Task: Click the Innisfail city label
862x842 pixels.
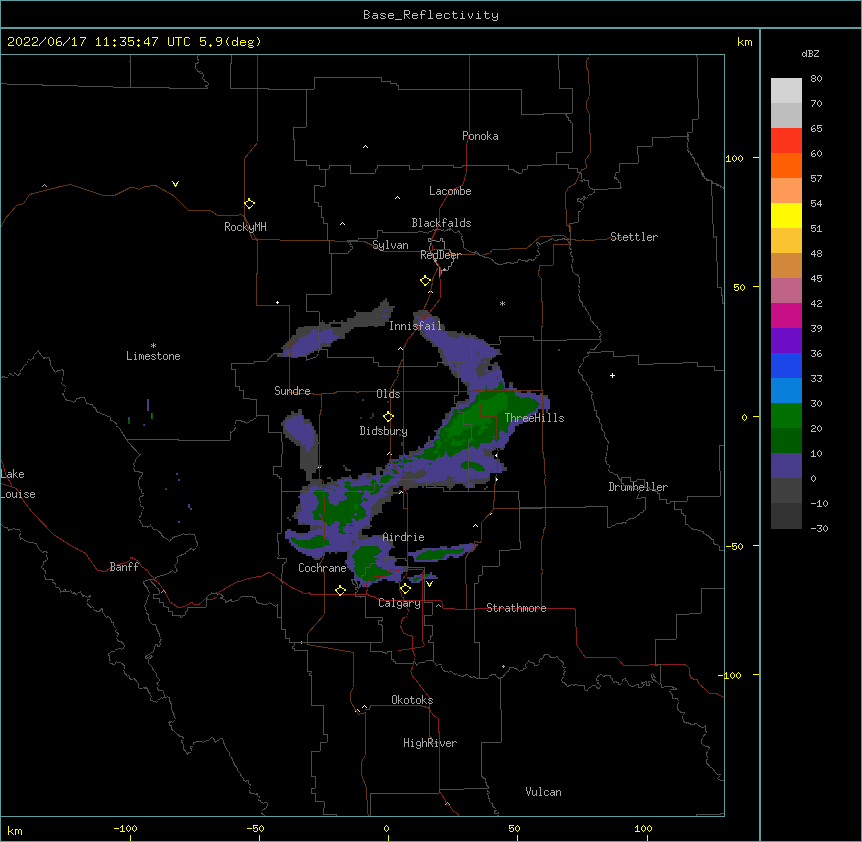Action: click(415, 326)
